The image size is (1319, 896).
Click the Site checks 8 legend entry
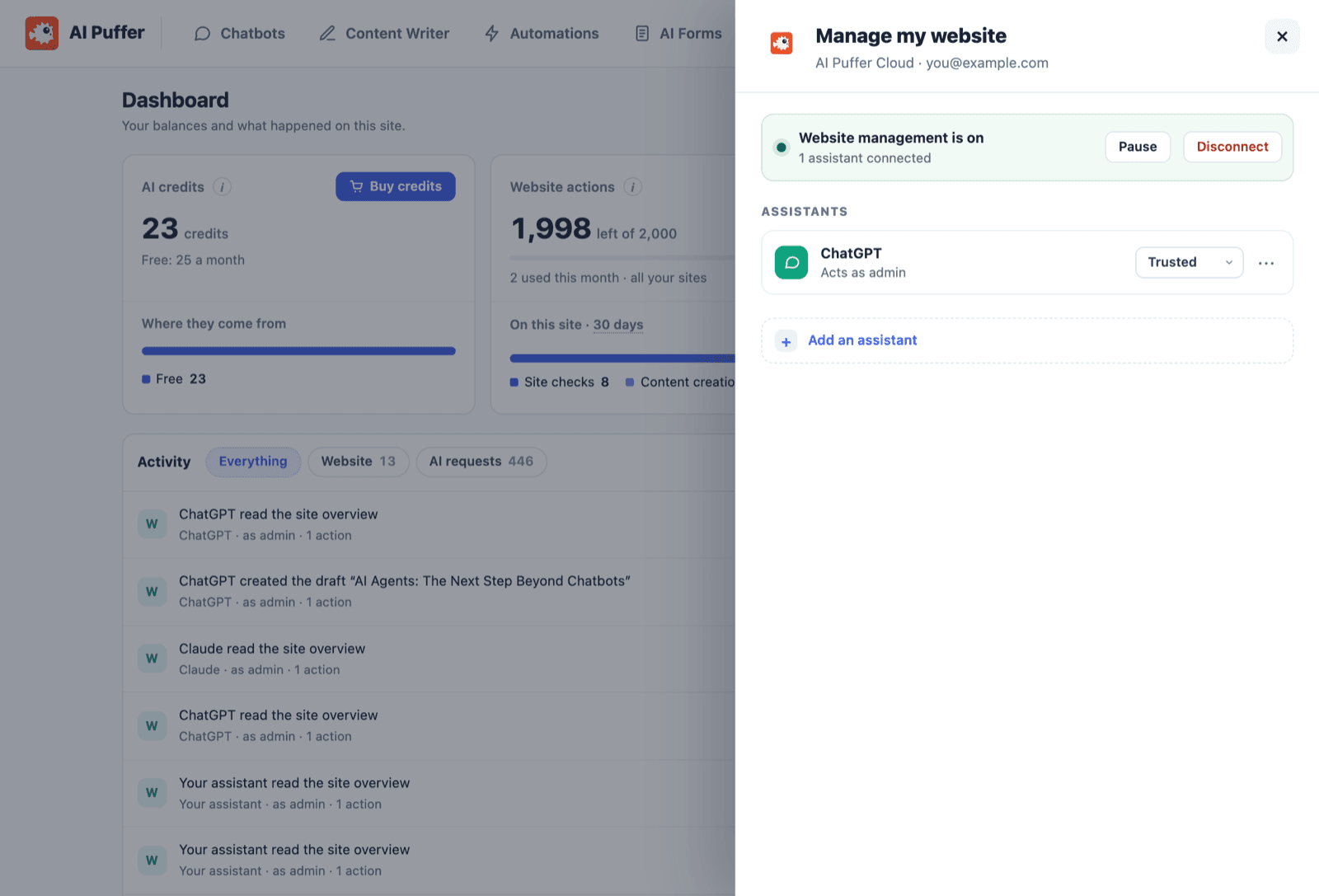point(560,382)
